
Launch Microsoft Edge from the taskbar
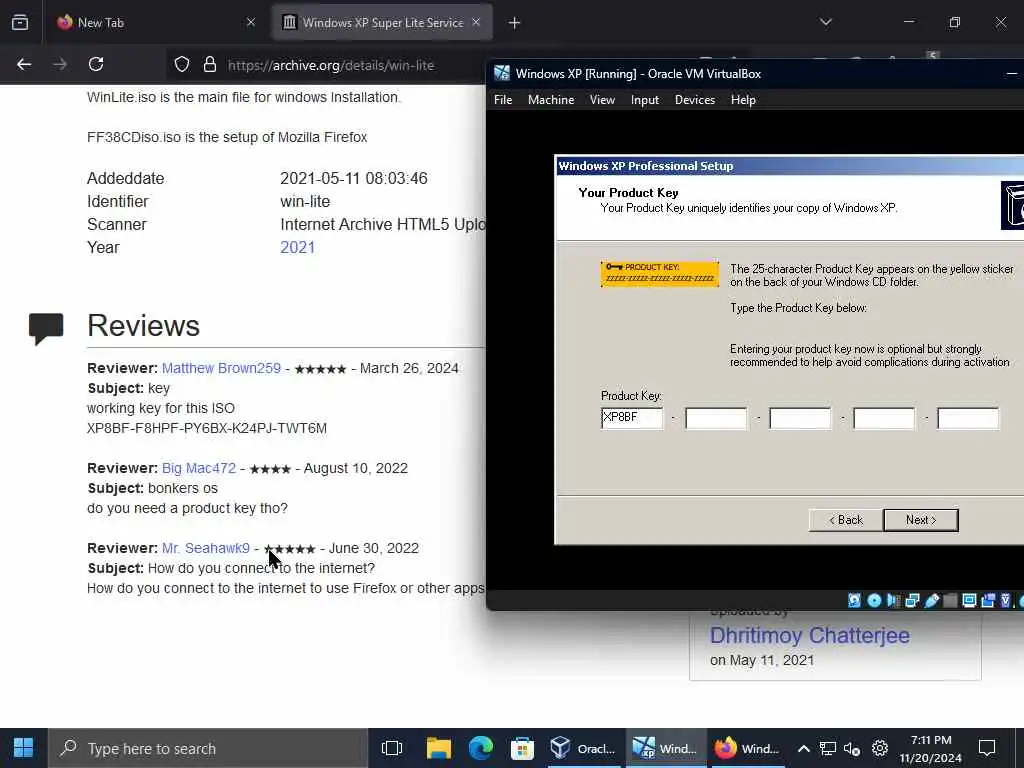pyautogui.click(x=481, y=748)
